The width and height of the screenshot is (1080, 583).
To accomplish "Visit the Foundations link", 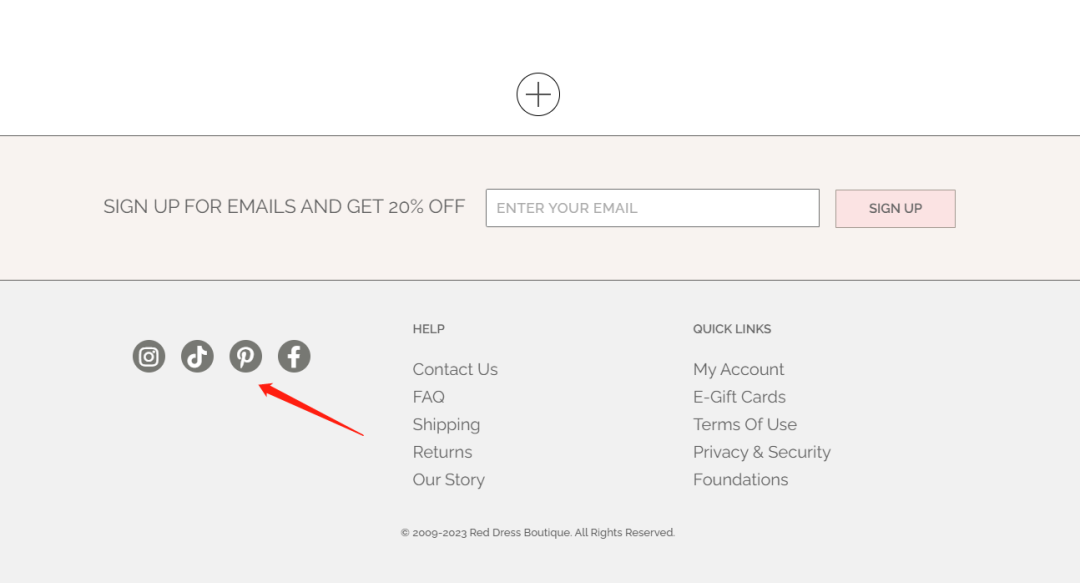I will click(x=740, y=480).
